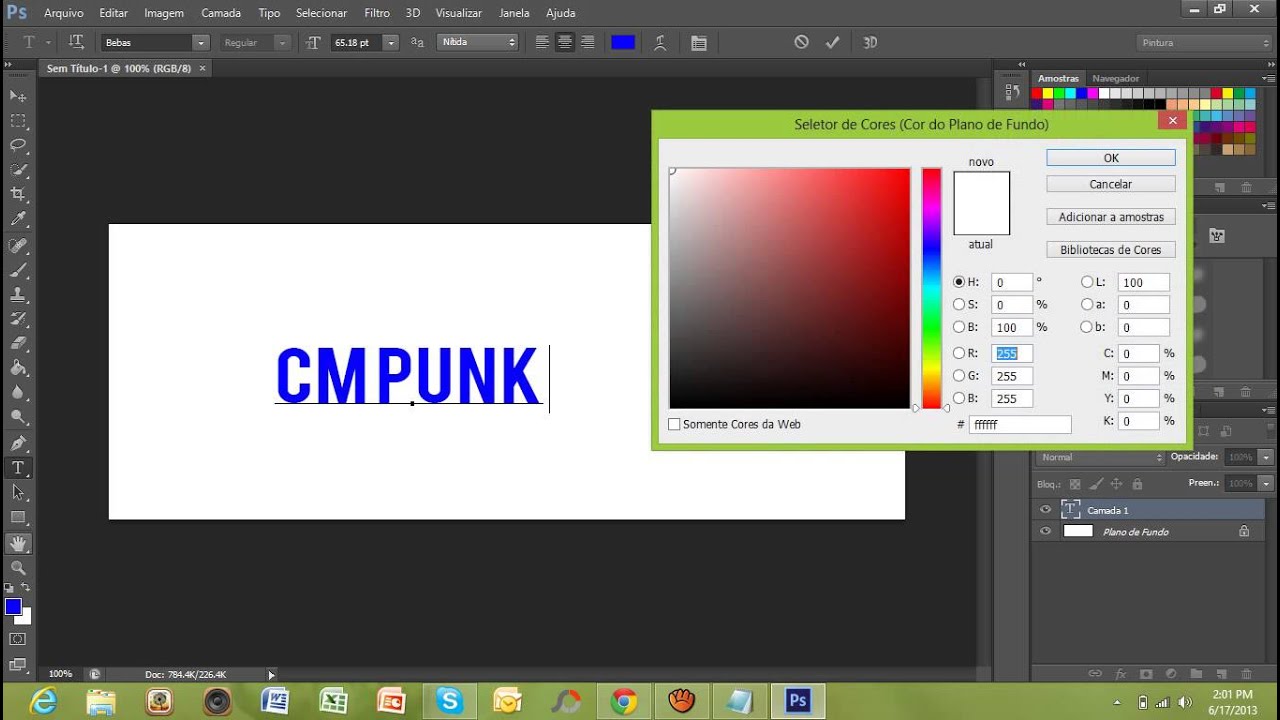Select the Zoom tool in toolbox
The height and width of the screenshot is (720, 1280).
[18, 568]
